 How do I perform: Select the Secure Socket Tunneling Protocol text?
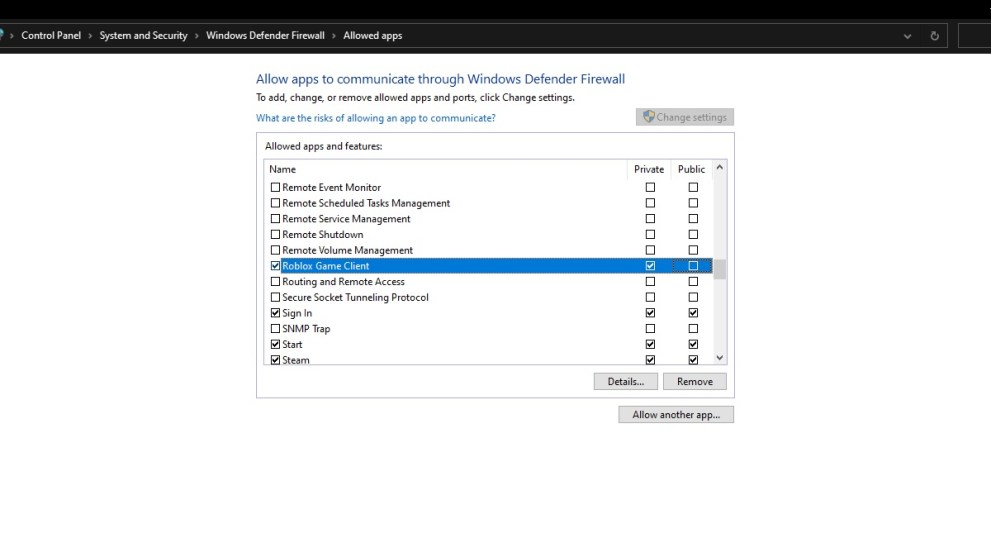(355, 297)
